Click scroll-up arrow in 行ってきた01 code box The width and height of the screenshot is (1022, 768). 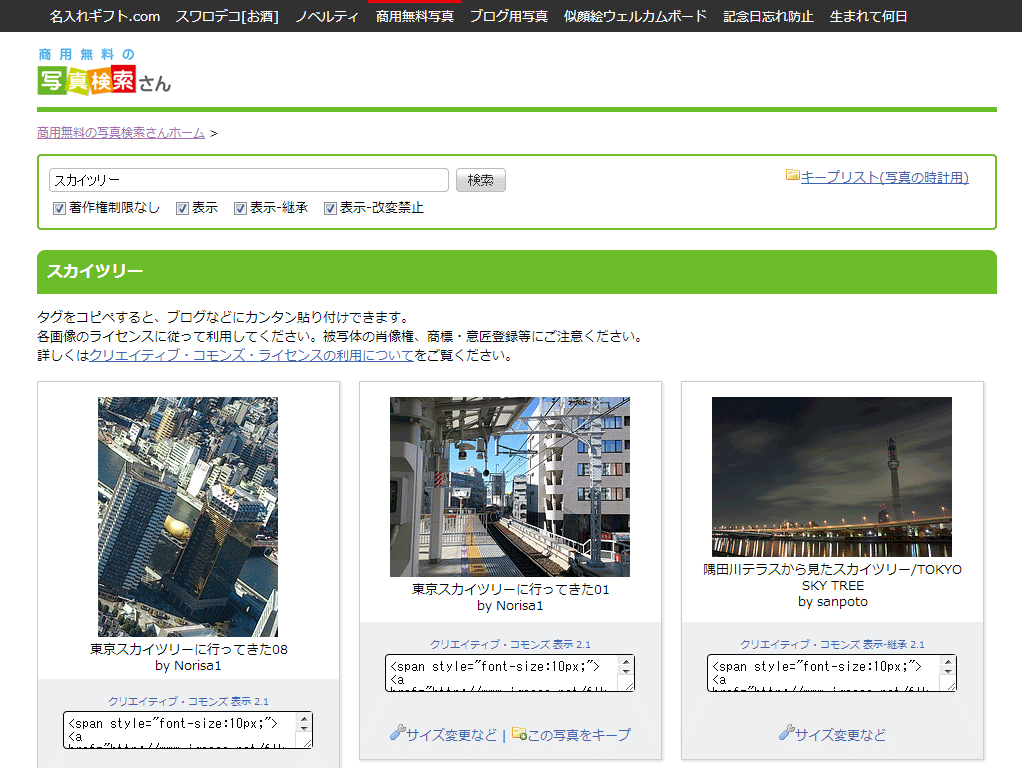626,662
